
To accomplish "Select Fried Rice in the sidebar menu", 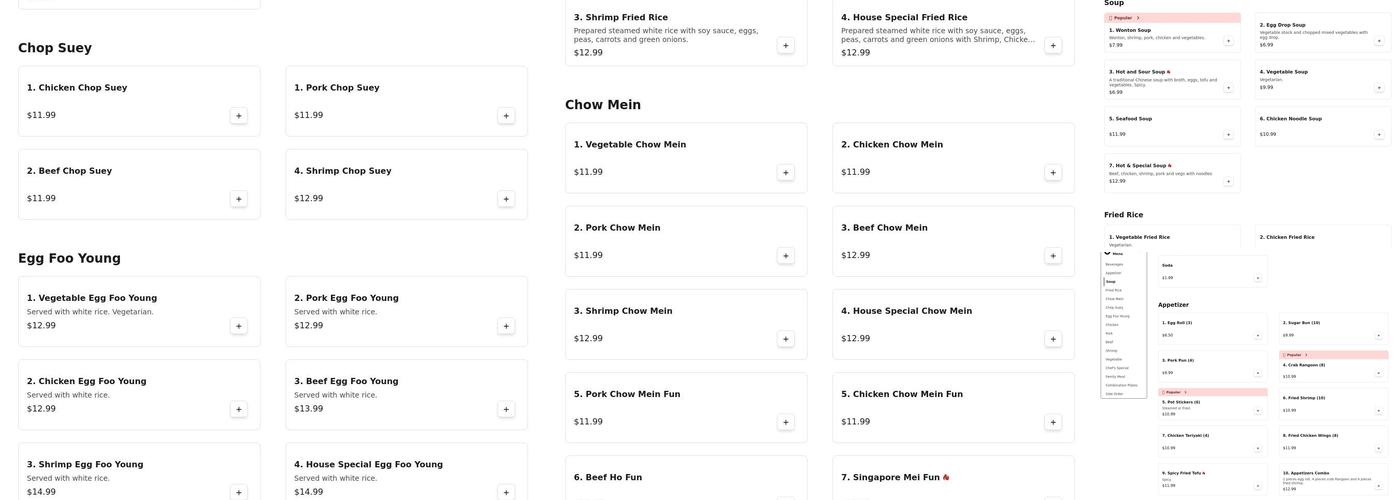I will (x=1114, y=290).
